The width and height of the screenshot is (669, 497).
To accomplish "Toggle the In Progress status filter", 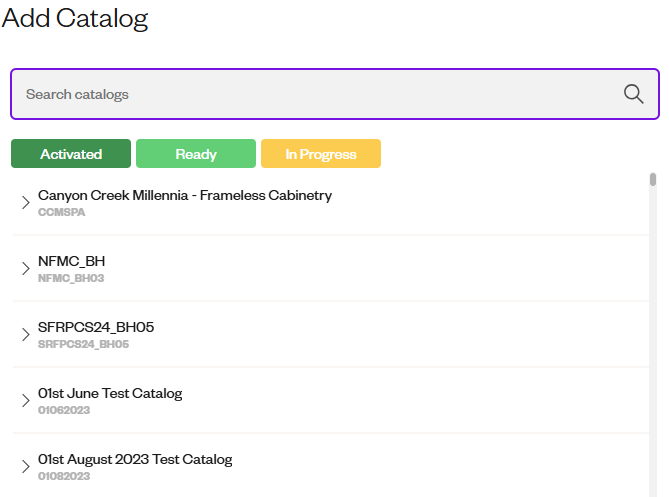I will click(x=321, y=154).
